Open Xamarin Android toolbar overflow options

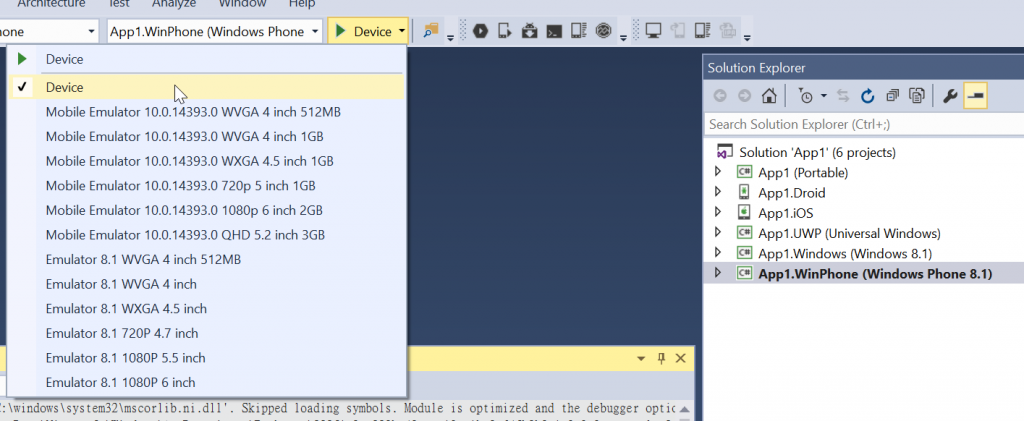pos(624,36)
